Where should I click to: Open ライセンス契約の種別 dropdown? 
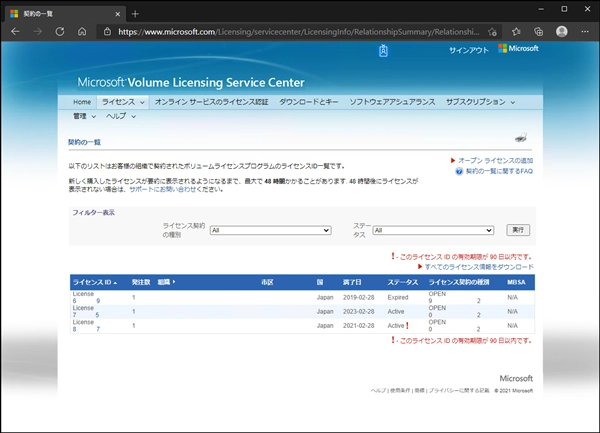[271, 230]
